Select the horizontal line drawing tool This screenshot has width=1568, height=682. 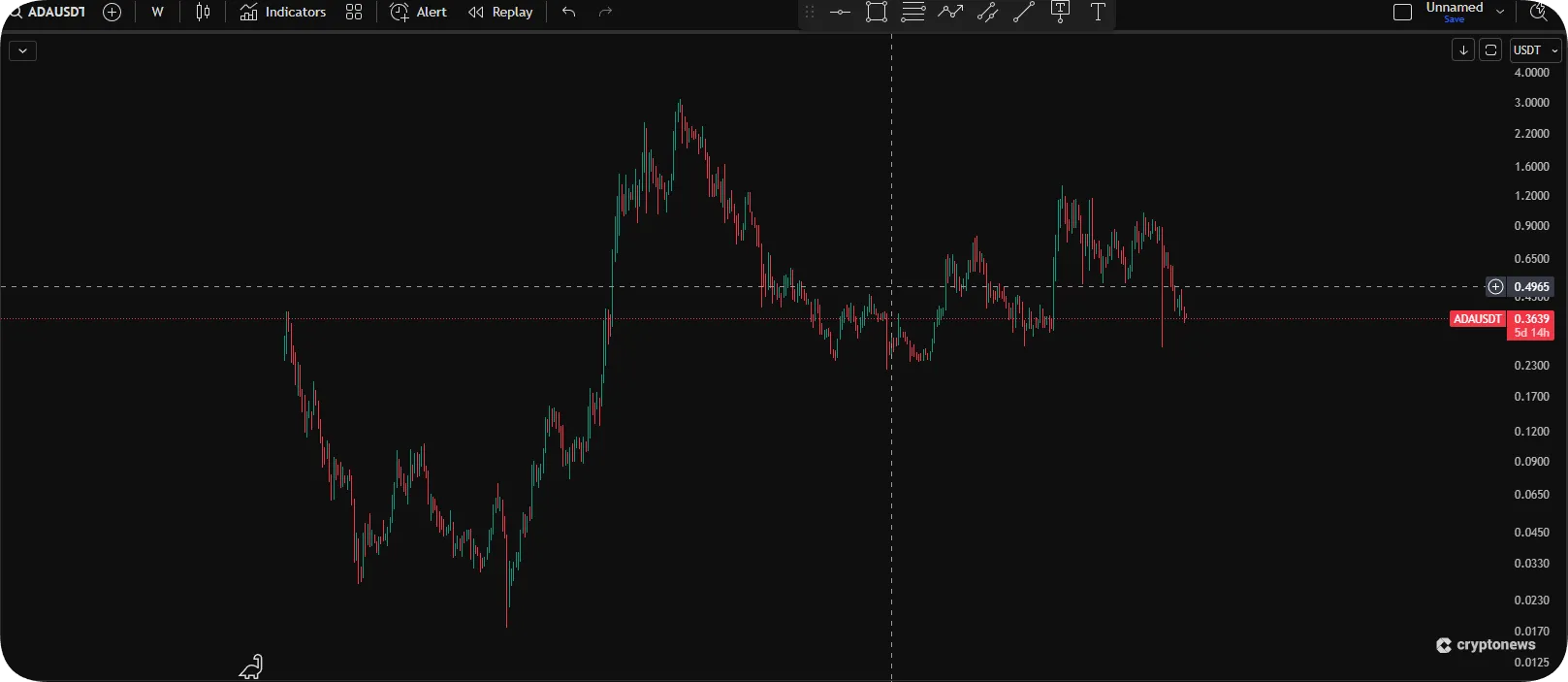(x=840, y=13)
